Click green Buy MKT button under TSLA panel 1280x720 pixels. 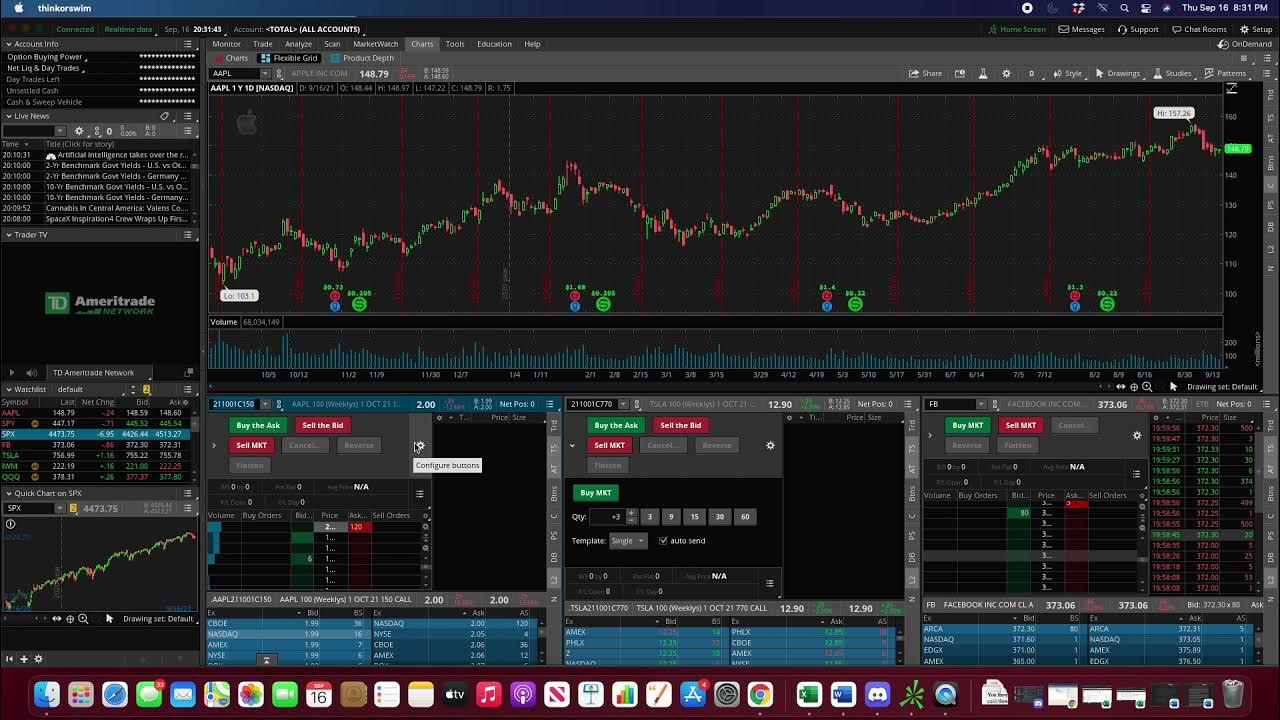[x=595, y=492]
